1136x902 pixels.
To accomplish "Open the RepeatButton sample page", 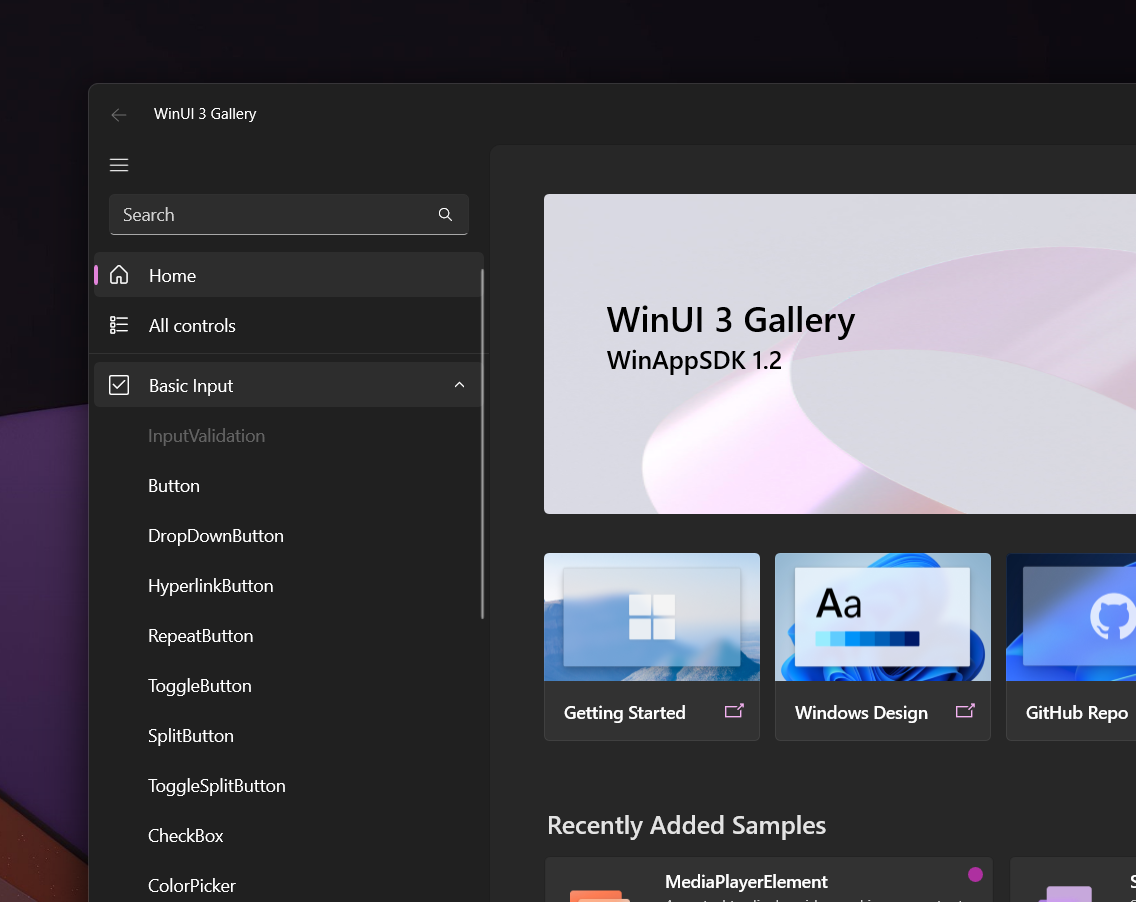I will (201, 636).
